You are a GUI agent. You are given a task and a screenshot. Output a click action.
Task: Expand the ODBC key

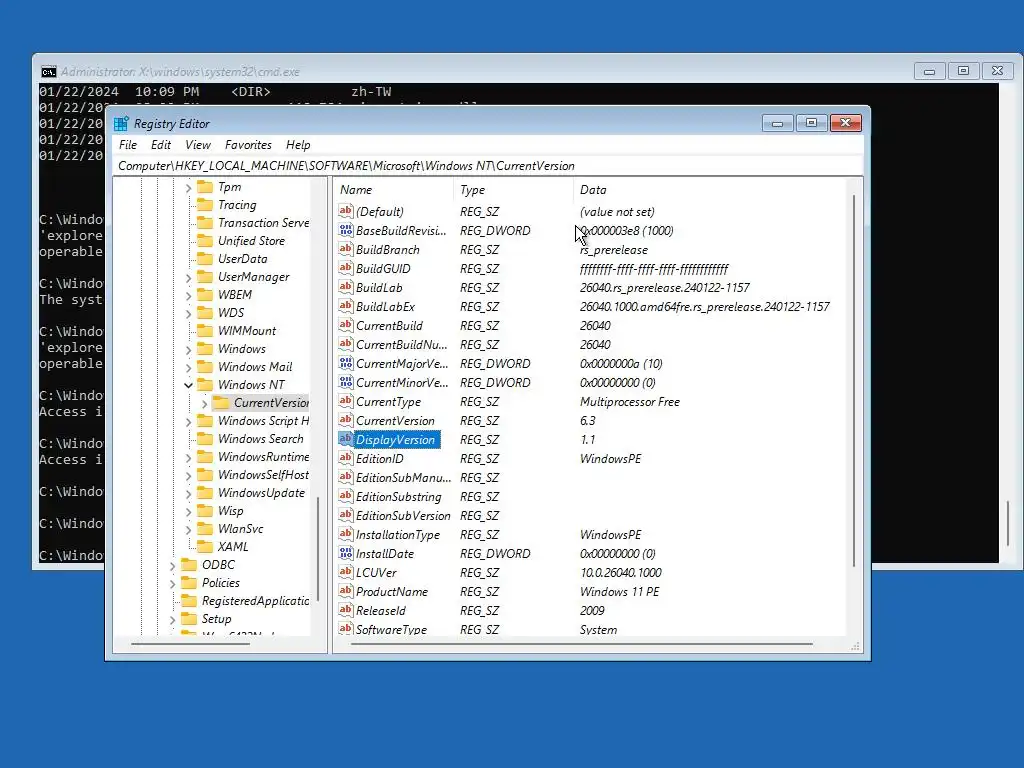coord(172,566)
